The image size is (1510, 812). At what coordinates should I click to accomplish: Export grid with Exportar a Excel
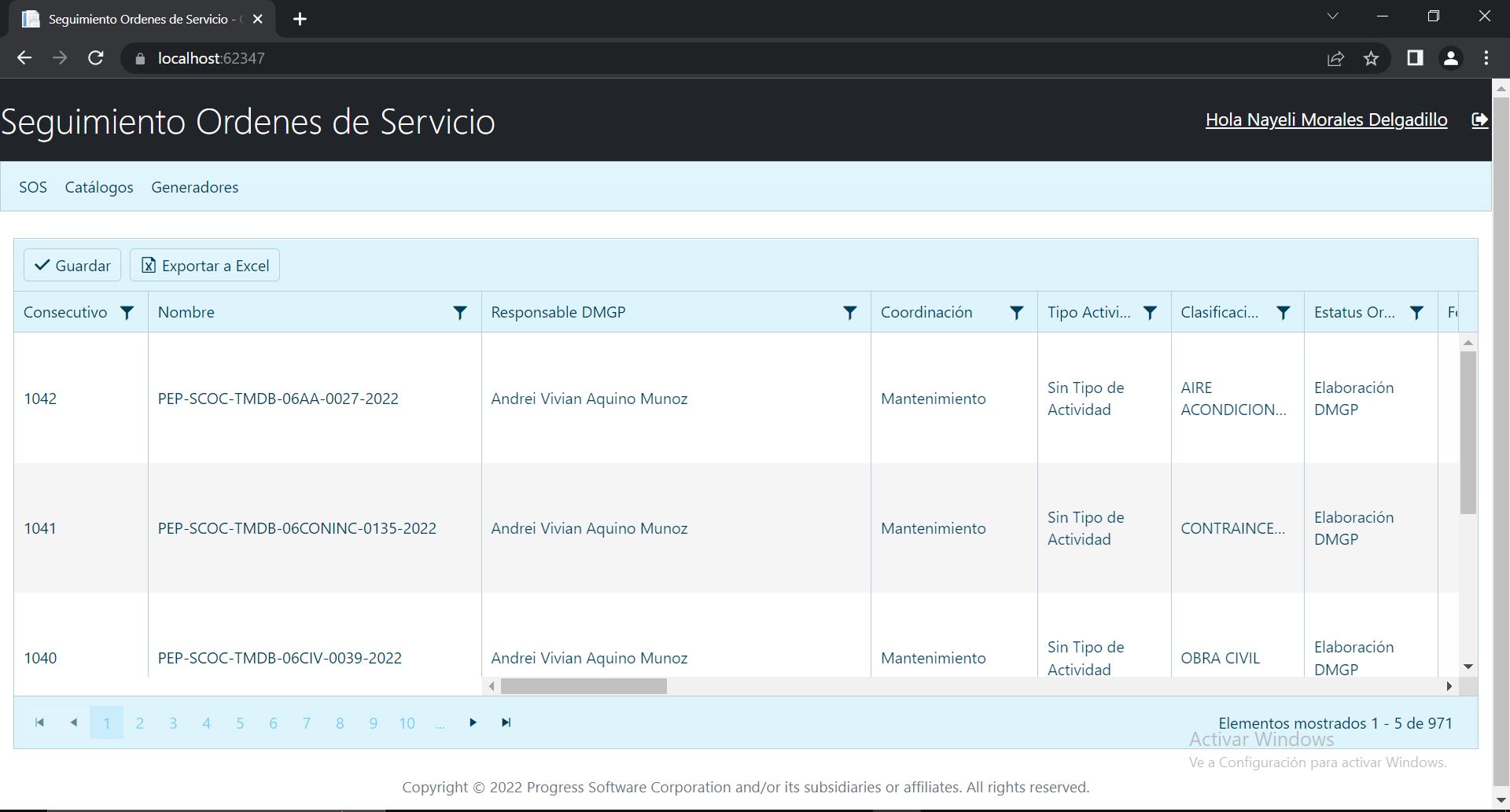204,266
